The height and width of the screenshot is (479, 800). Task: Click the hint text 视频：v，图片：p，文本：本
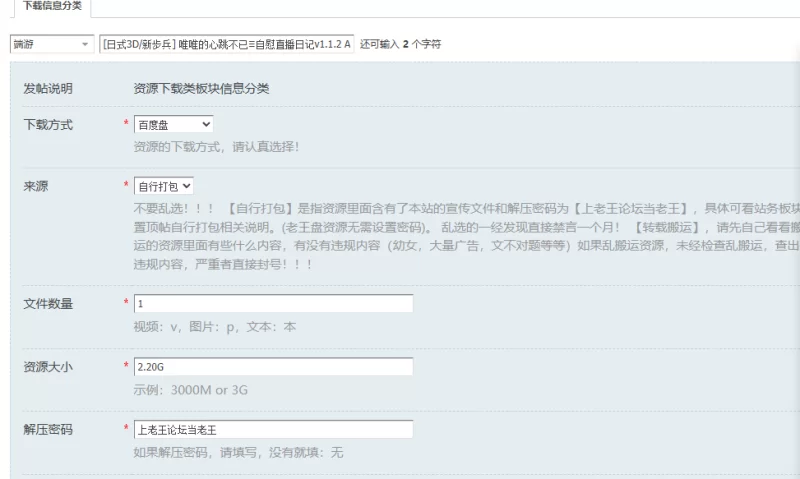click(215, 327)
